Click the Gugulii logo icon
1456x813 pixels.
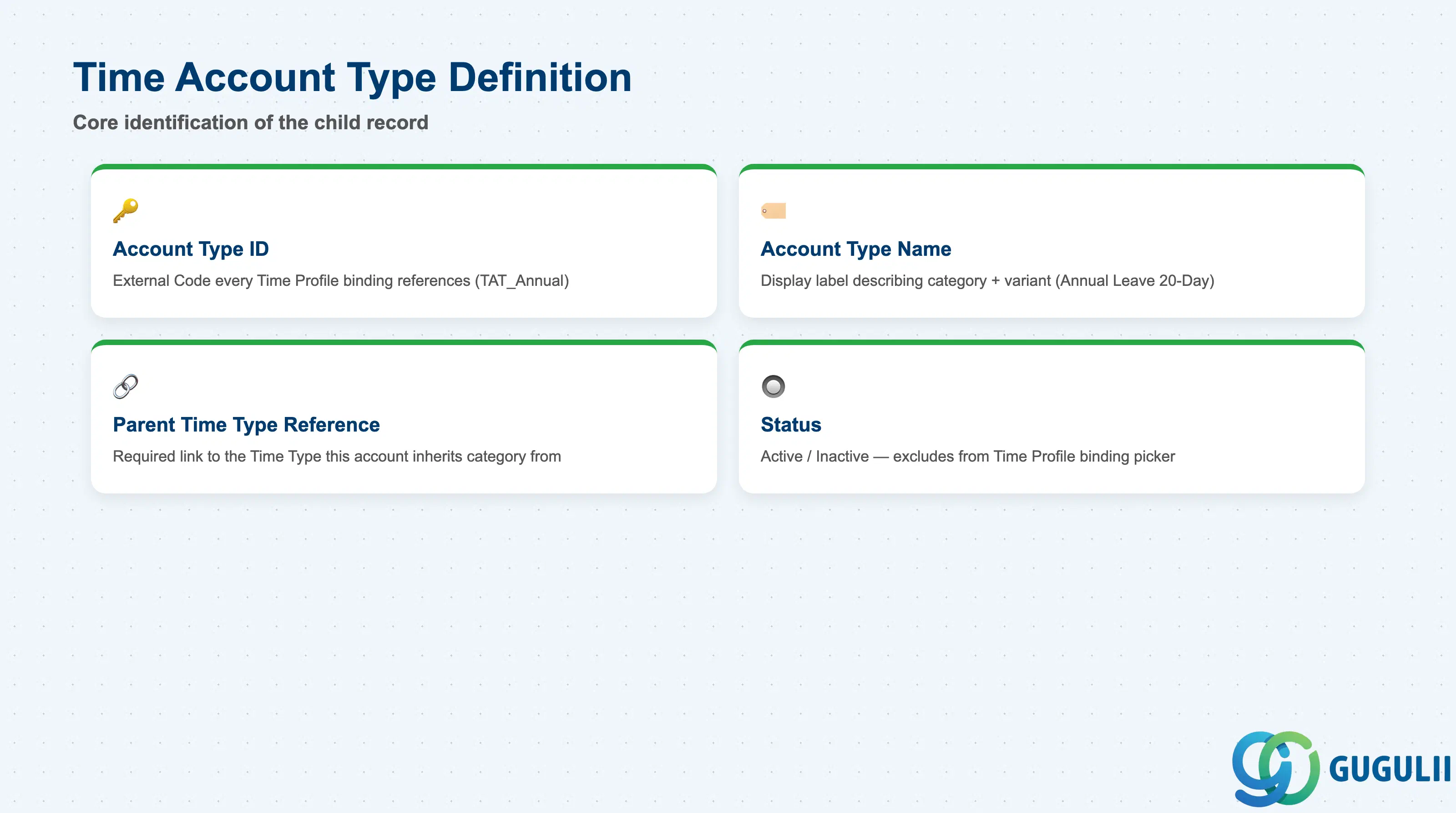click(1276, 768)
